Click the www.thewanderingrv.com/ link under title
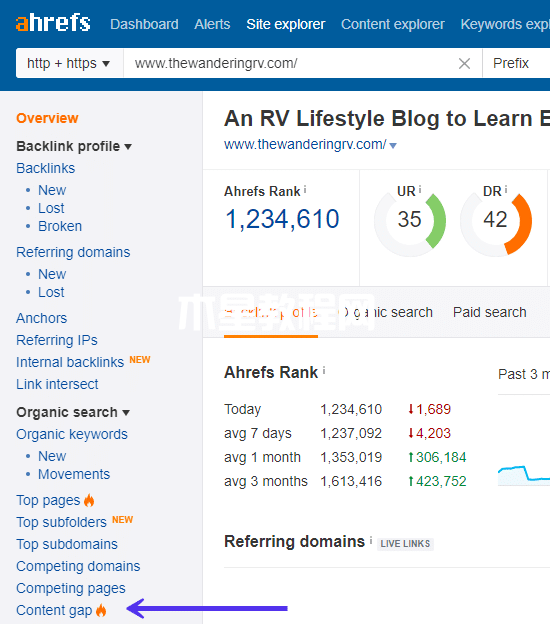Image resolution: width=550 pixels, height=624 pixels. pos(305,144)
